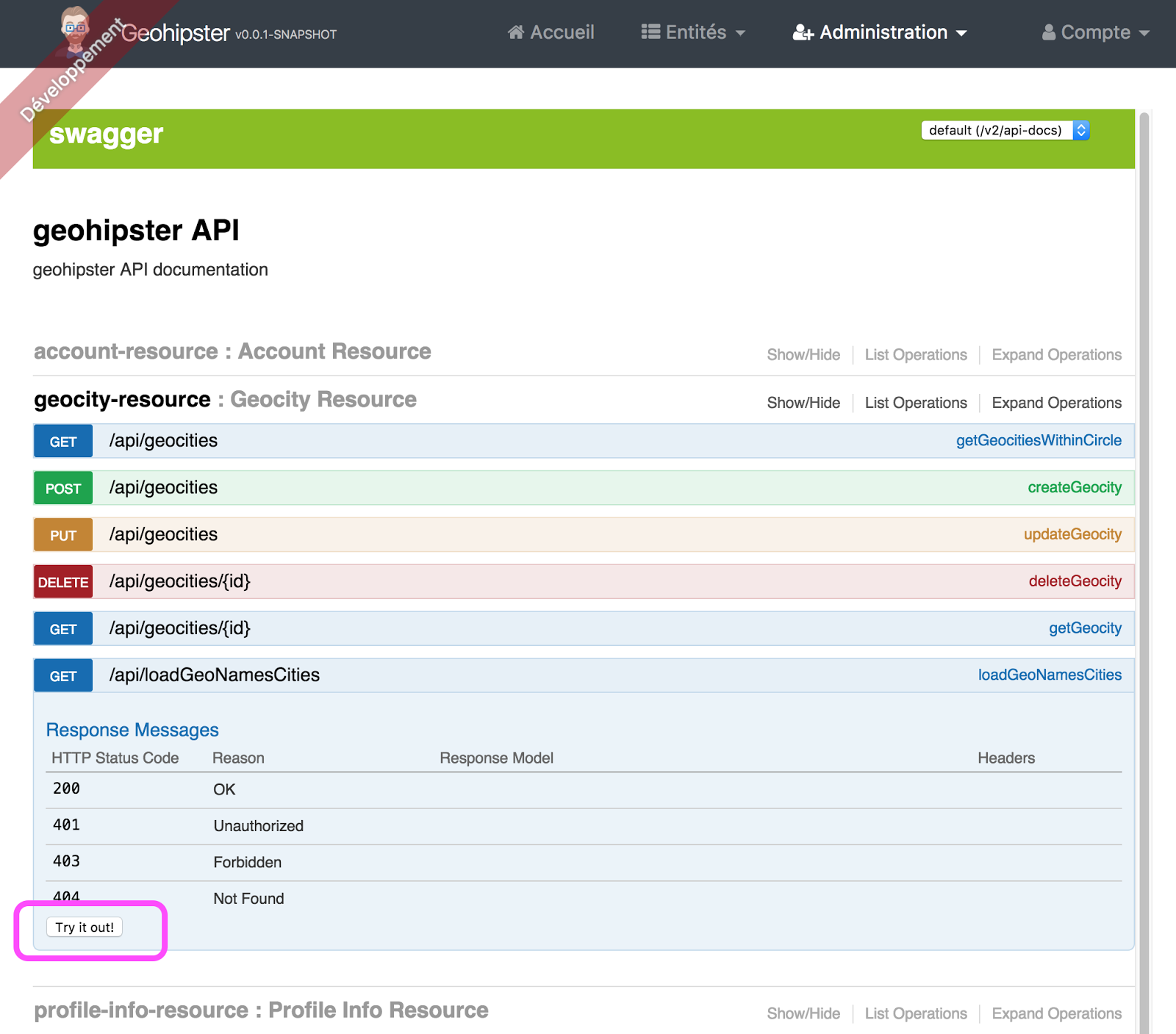The width and height of the screenshot is (1176, 1034).
Task: Click the Entités list icon
Action: [x=650, y=32]
